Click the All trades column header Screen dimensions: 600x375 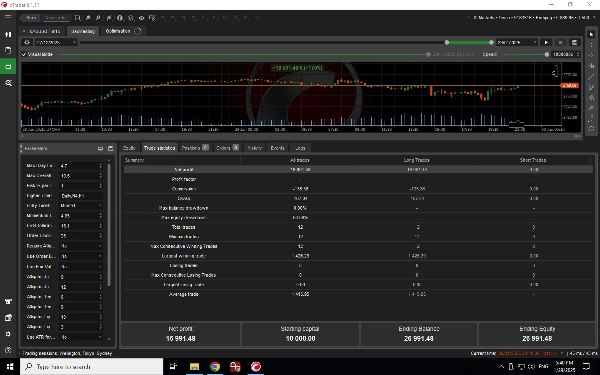pos(299,160)
